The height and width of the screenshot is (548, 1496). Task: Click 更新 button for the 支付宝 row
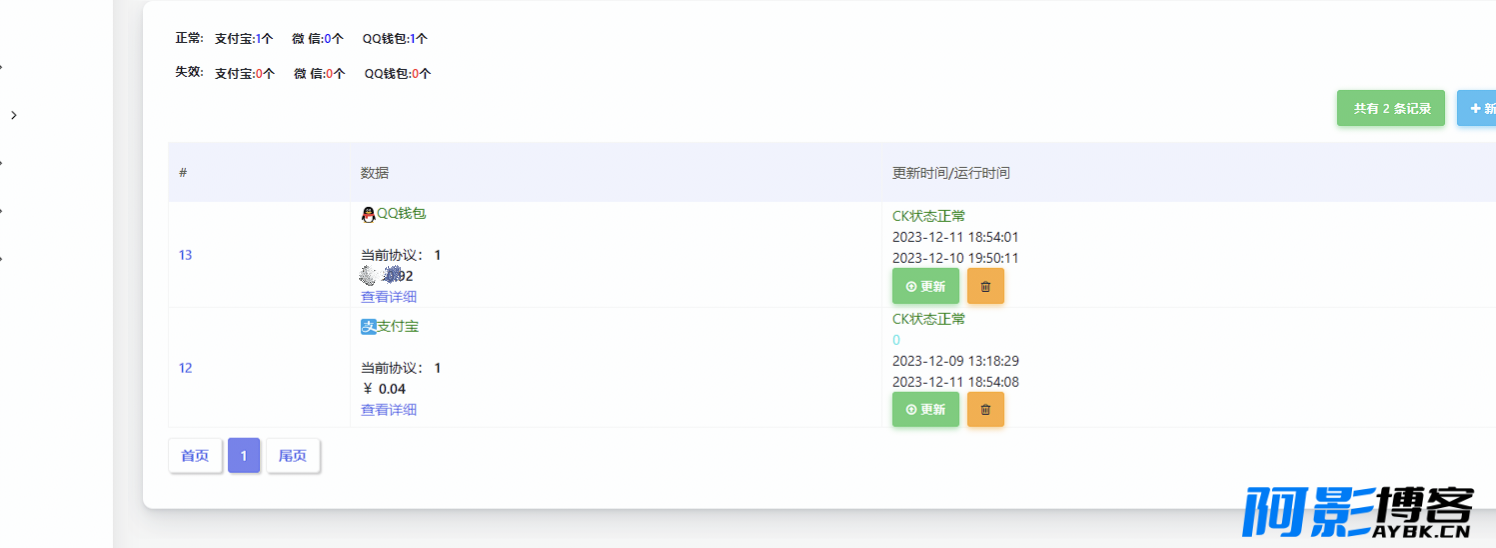925,409
